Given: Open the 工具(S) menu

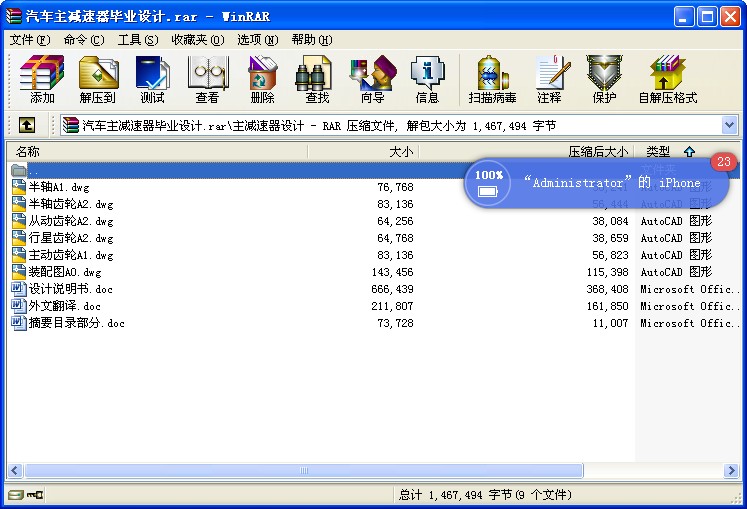Looking at the screenshot, I should [x=138, y=40].
